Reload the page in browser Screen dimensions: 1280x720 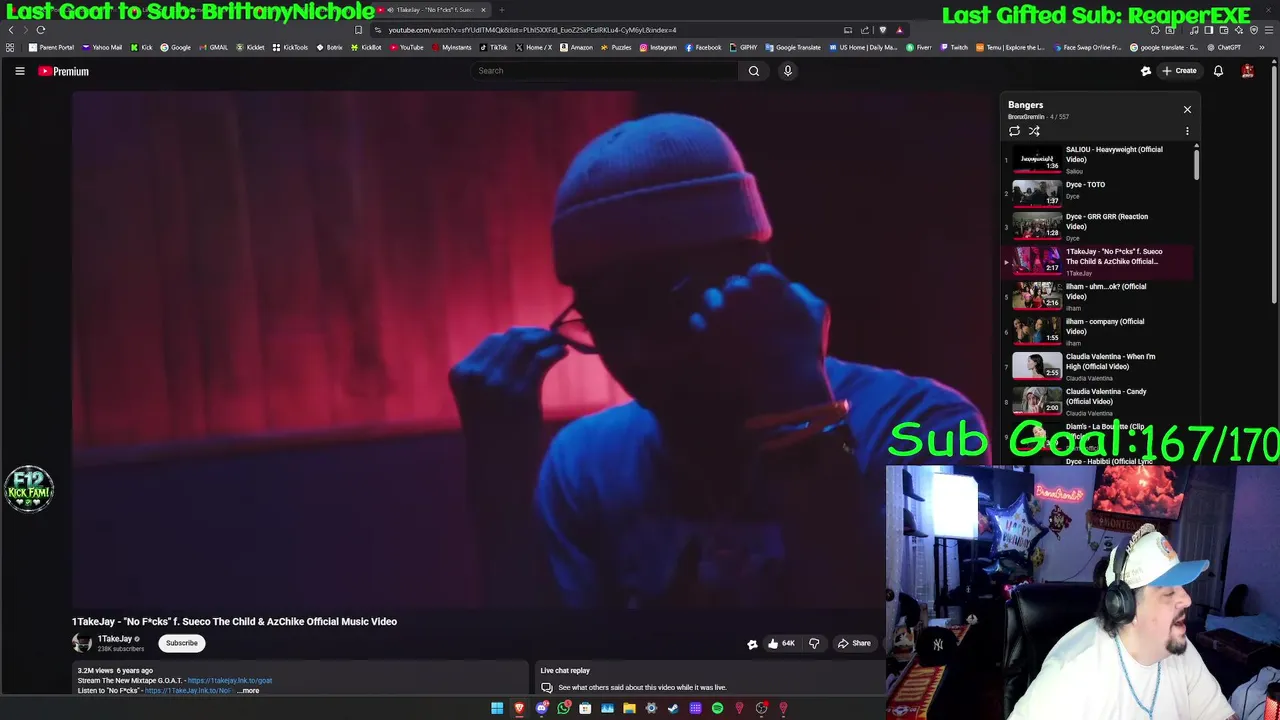pos(41,30)
